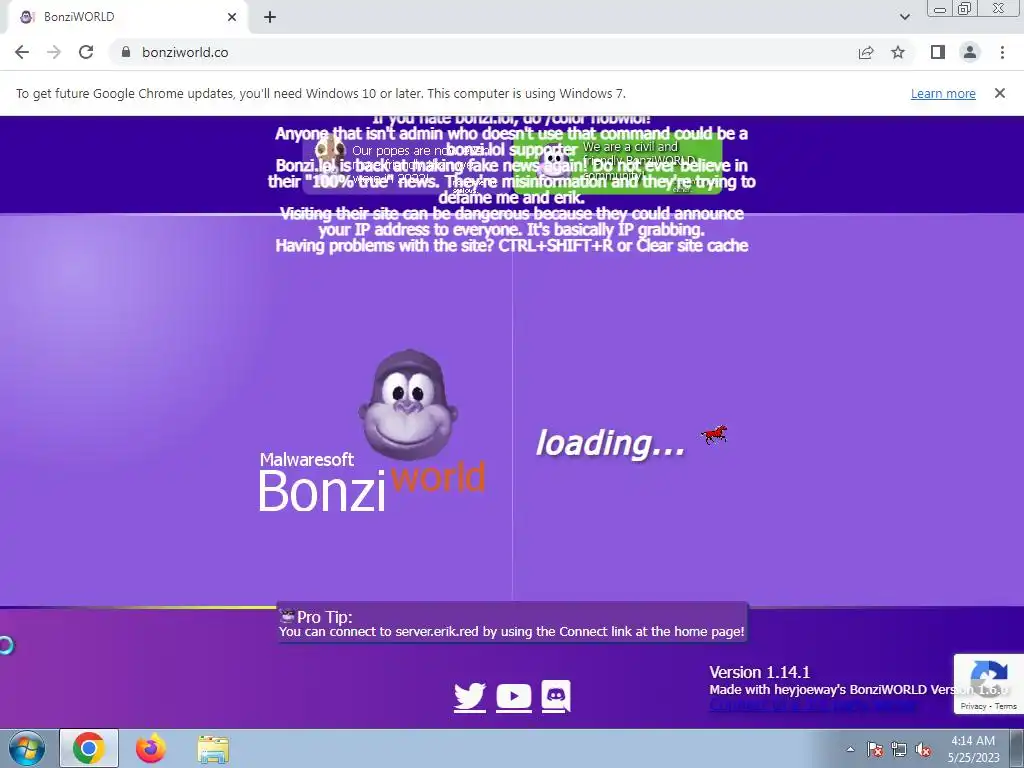This screenshot has width=1024, height=768.
Task: Go back to the previous page
Action: 22,52
